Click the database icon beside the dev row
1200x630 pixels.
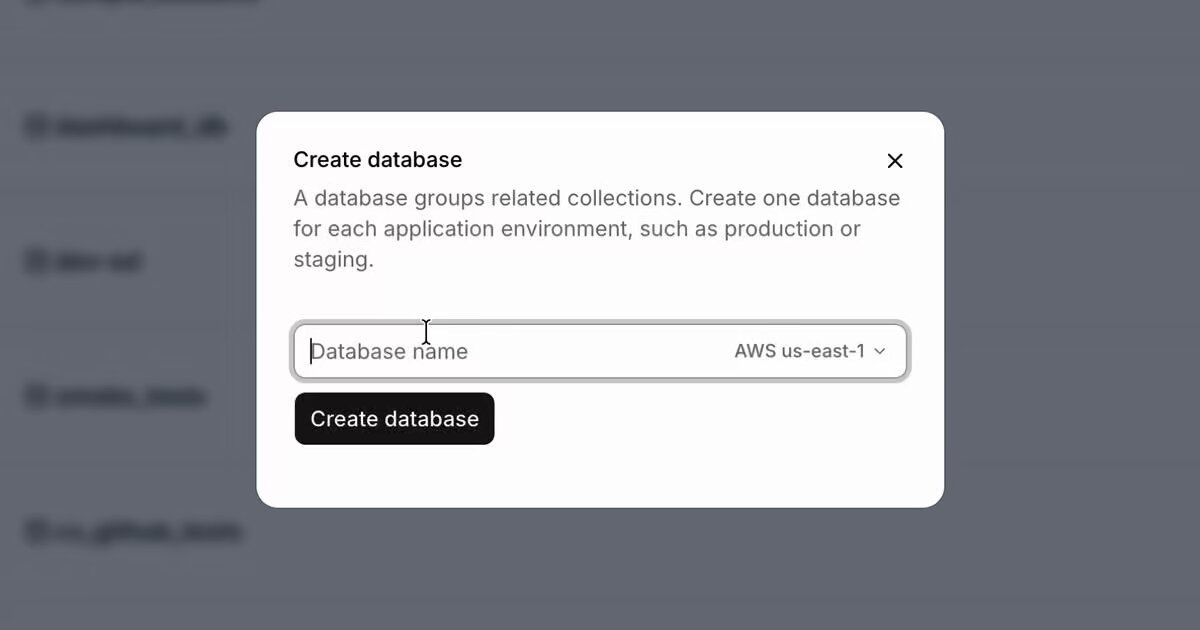(36, 262)
